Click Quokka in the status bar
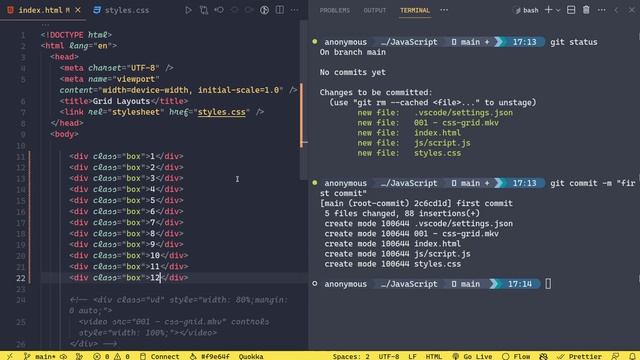640x360 pixels. click(251, 356)
